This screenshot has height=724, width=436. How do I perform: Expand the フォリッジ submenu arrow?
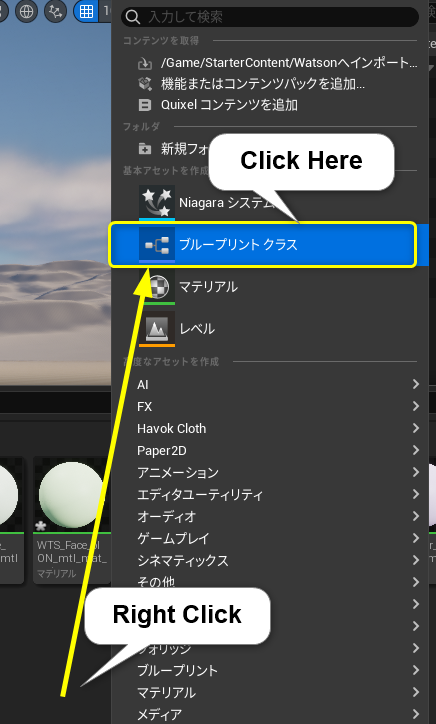416,648
